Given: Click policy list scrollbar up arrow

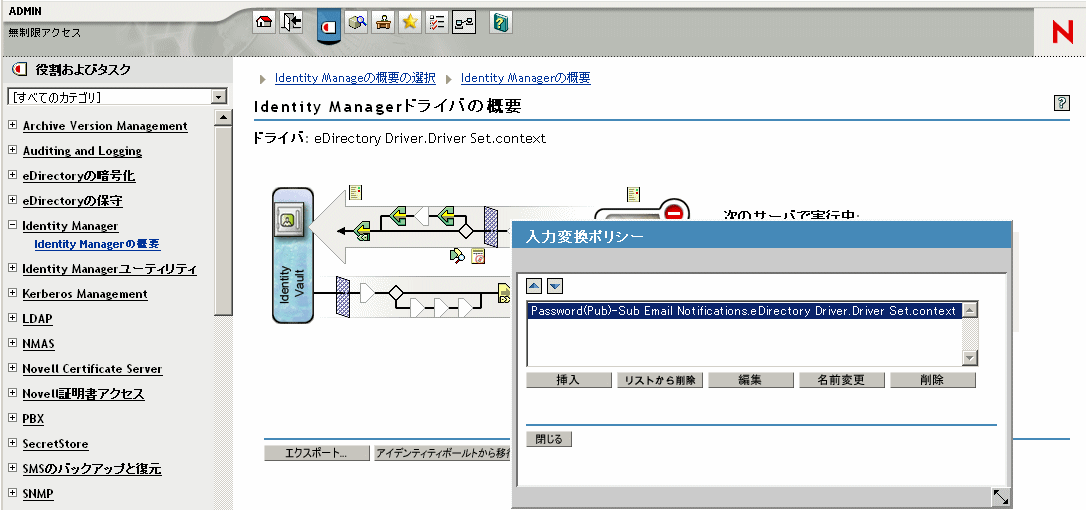Looking at the screenshot, I should (970, 310).
